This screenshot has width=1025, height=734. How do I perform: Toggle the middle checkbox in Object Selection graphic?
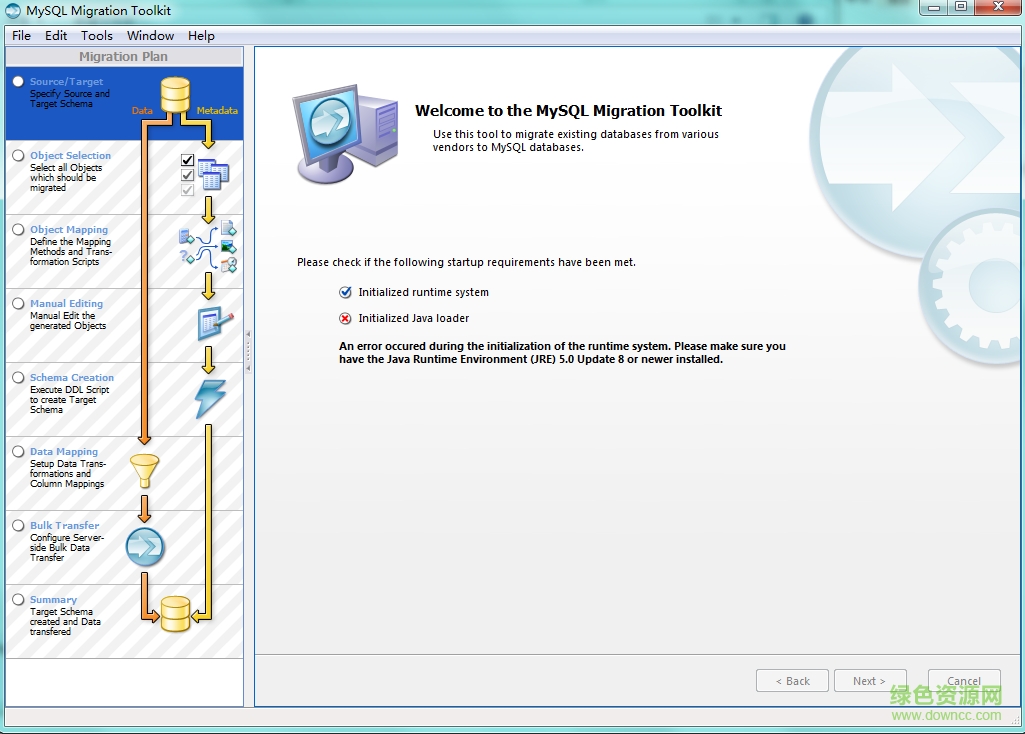(185, 174)
